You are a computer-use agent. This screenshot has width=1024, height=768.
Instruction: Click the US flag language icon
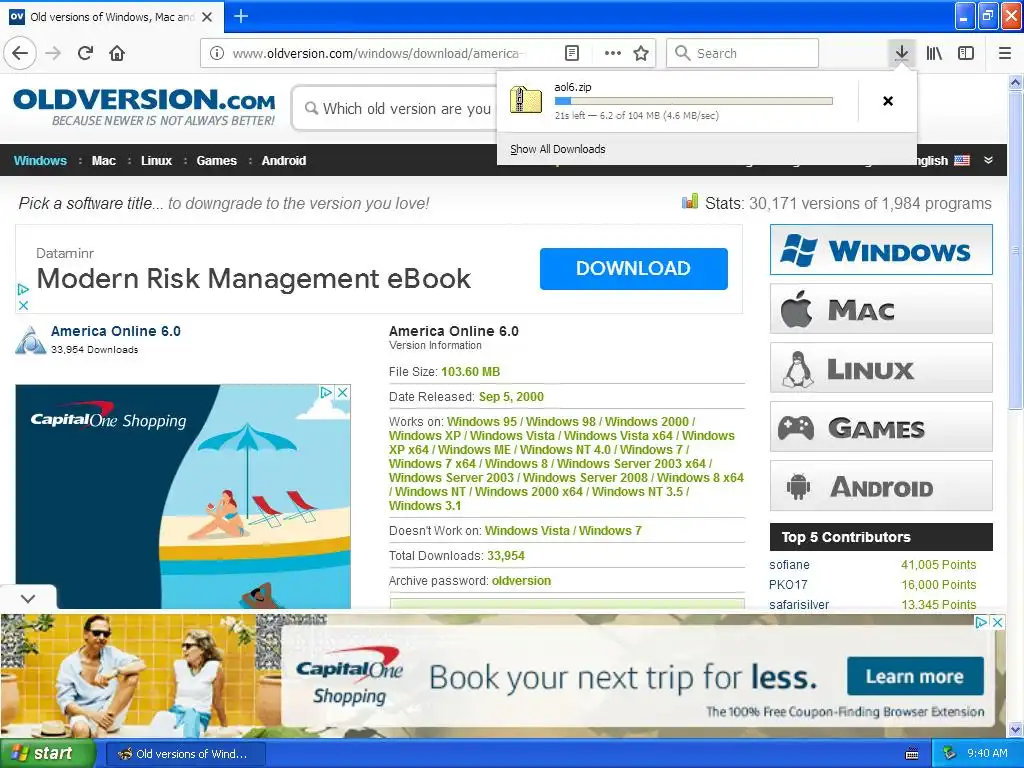(961, 160)
